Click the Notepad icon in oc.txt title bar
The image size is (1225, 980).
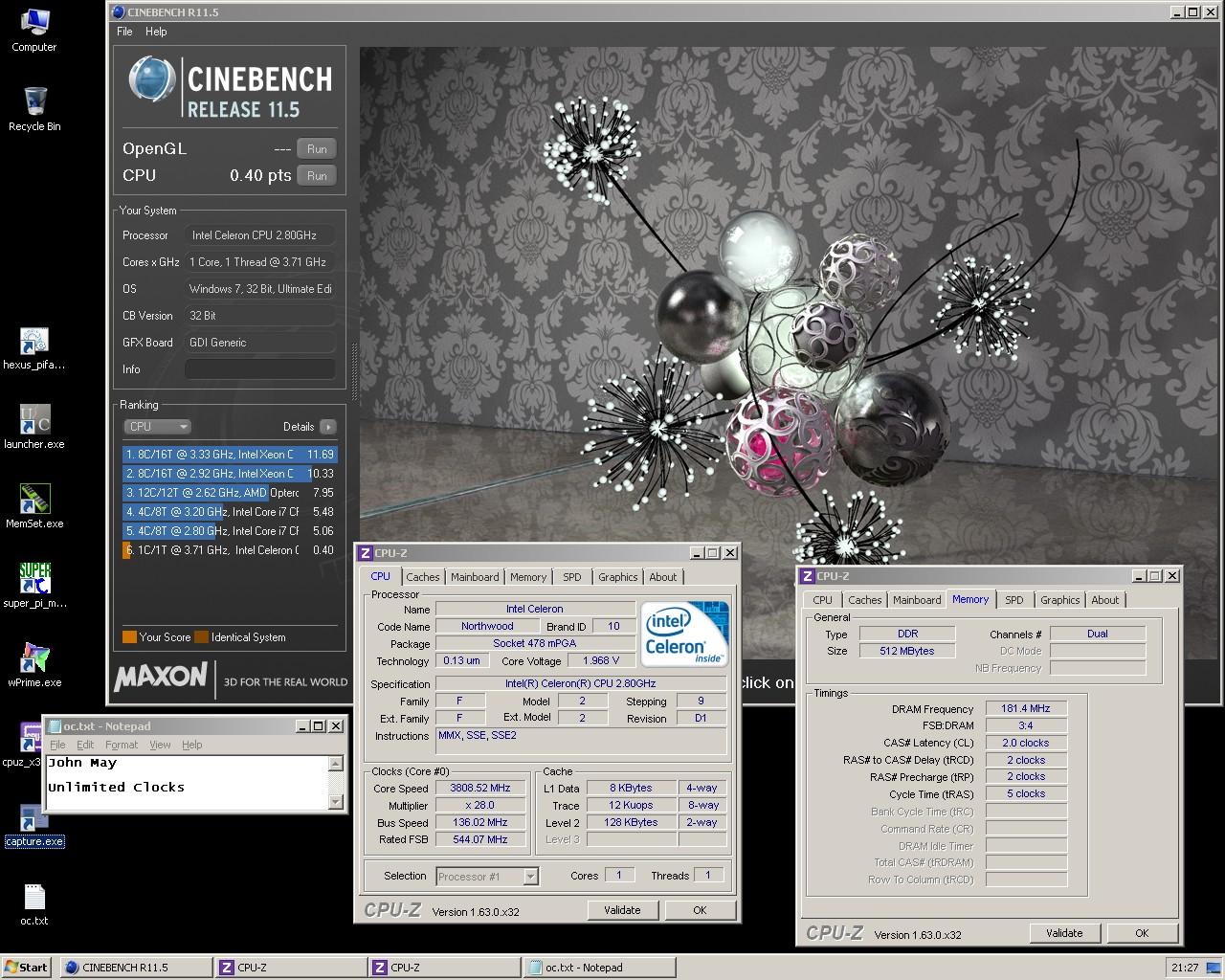point(55,726)
